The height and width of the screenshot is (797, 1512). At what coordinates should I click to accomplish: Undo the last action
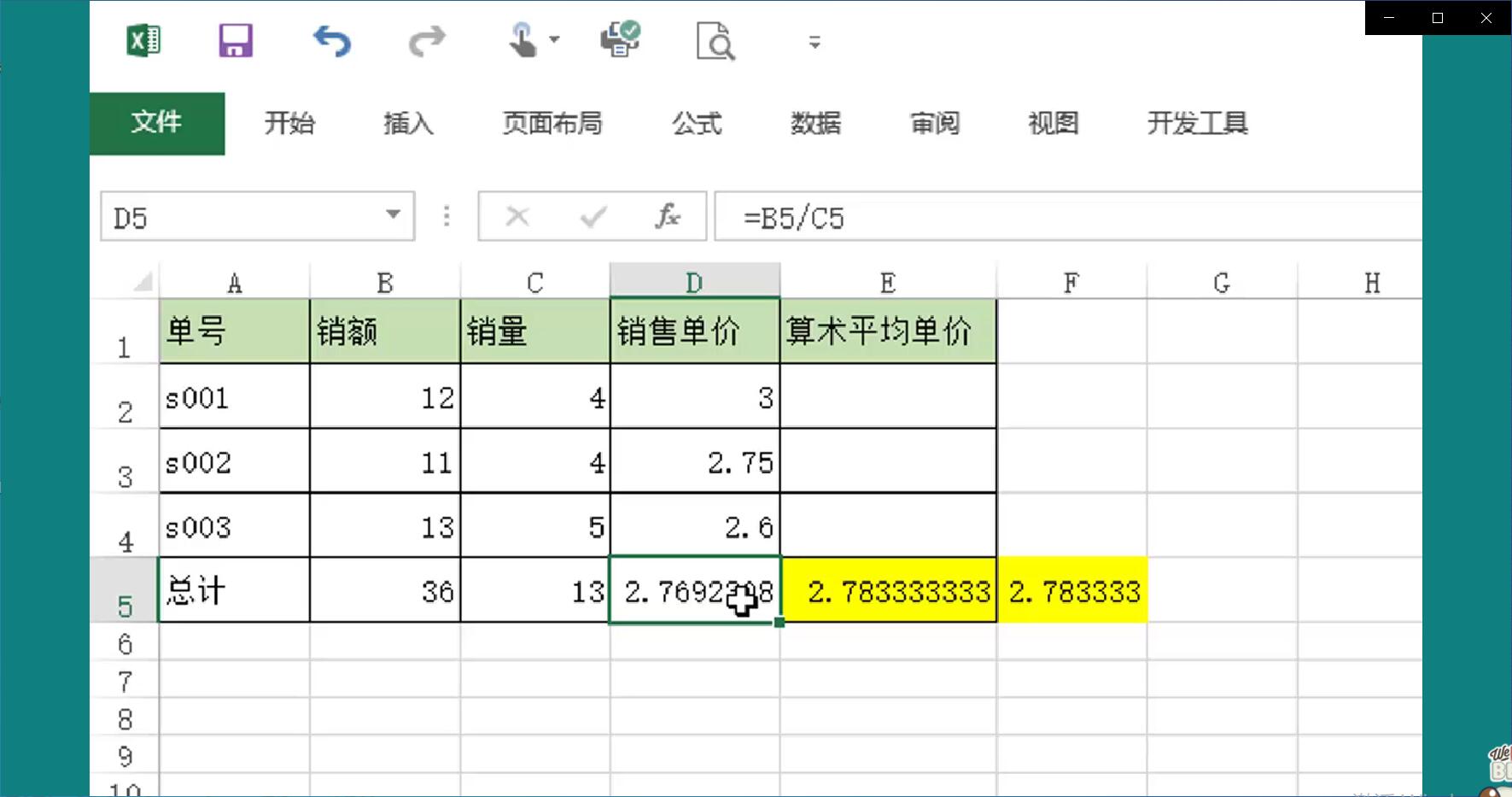(331, 41)
